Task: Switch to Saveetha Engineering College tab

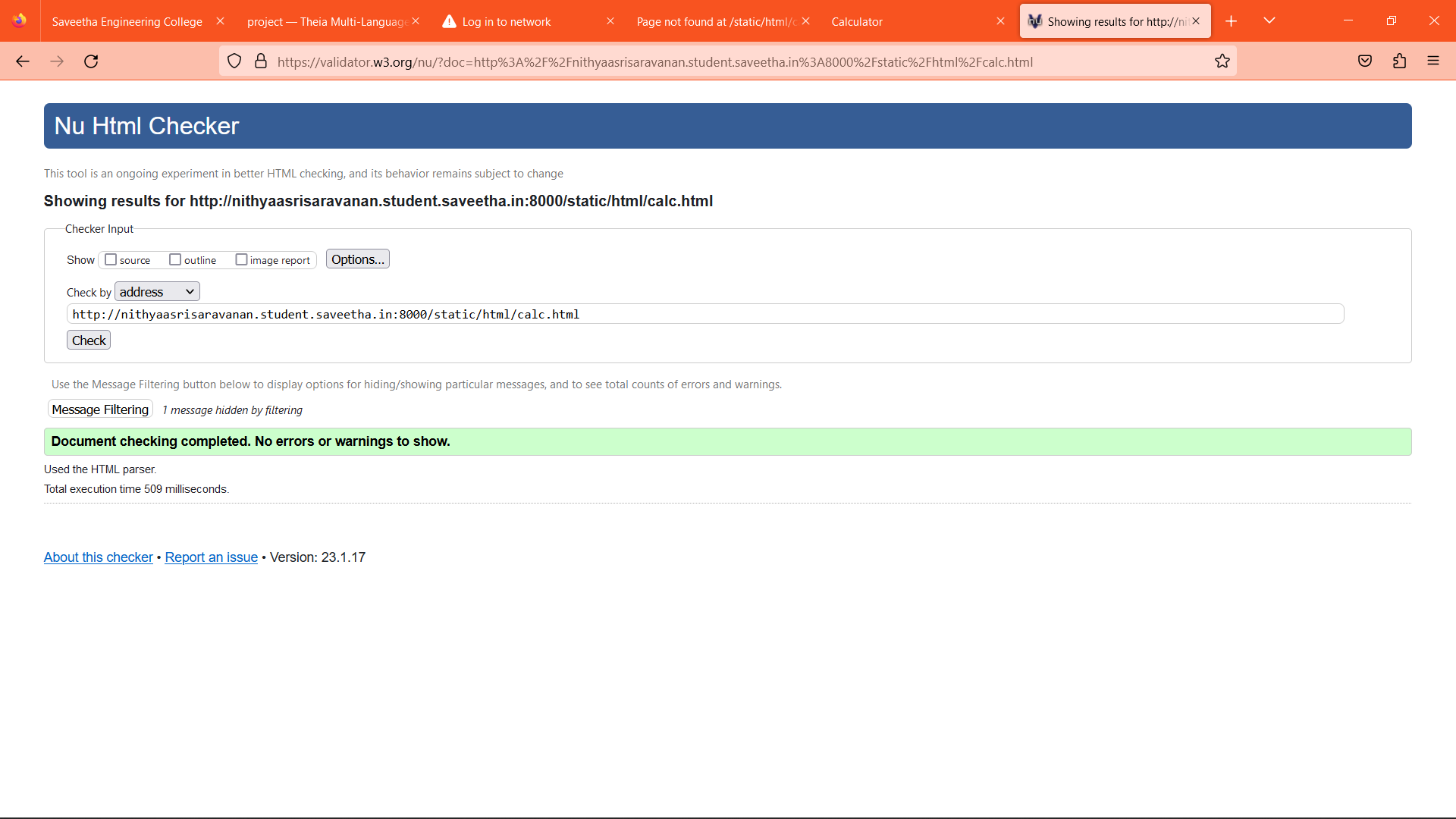Action: pos(127,21)
